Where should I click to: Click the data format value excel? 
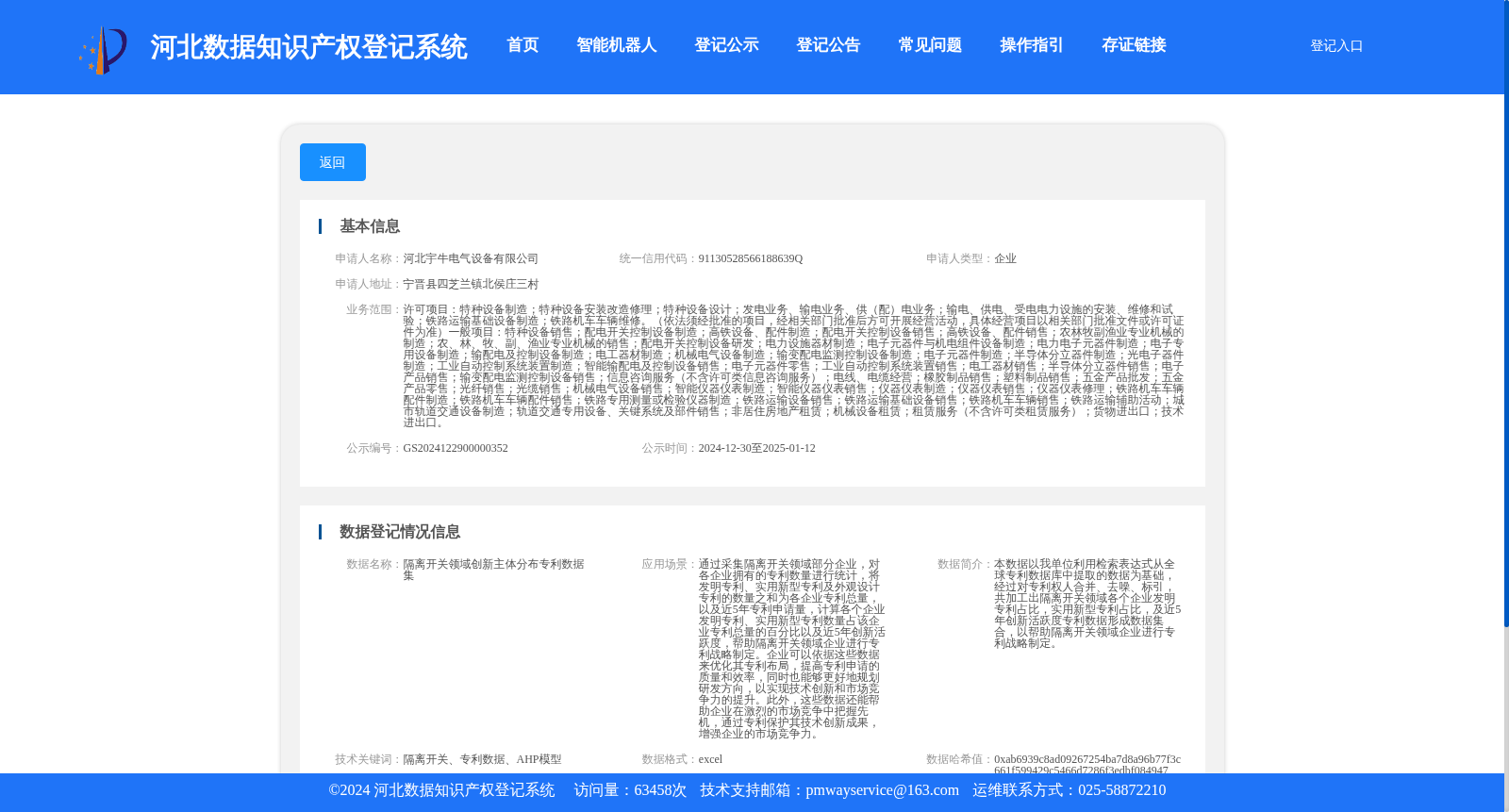[710, 759]
